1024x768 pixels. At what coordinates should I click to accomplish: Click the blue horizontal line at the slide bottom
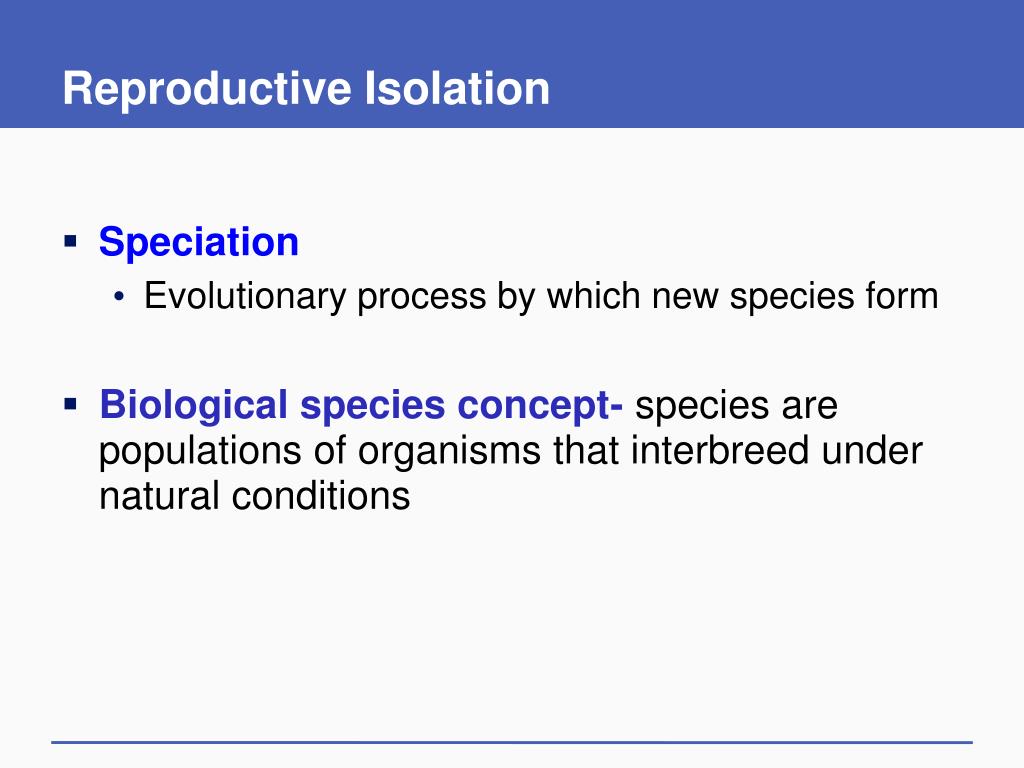pos(512,743)
